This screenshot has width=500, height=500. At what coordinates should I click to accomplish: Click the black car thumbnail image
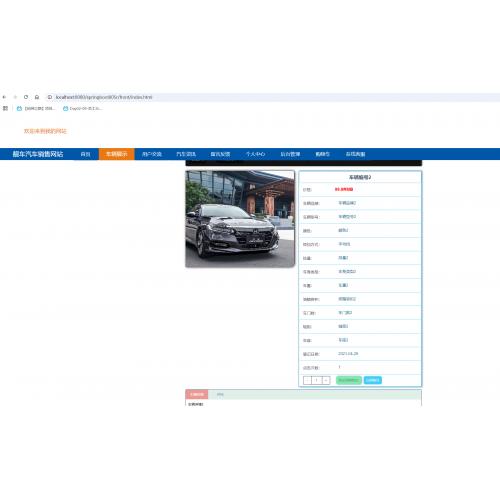point(240,219)
